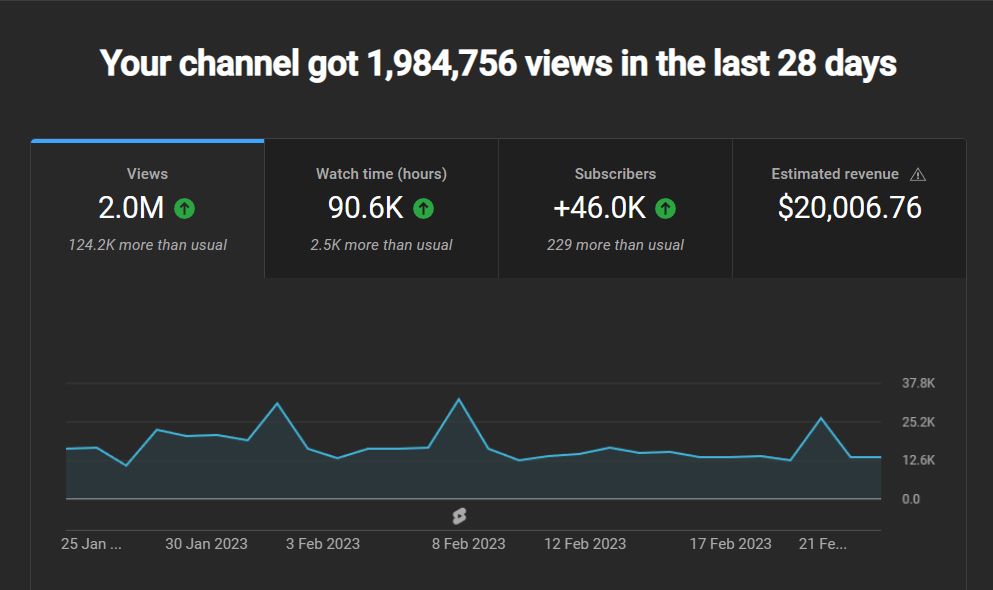Open the Subscribers metric tab

[x=615, y=208]
